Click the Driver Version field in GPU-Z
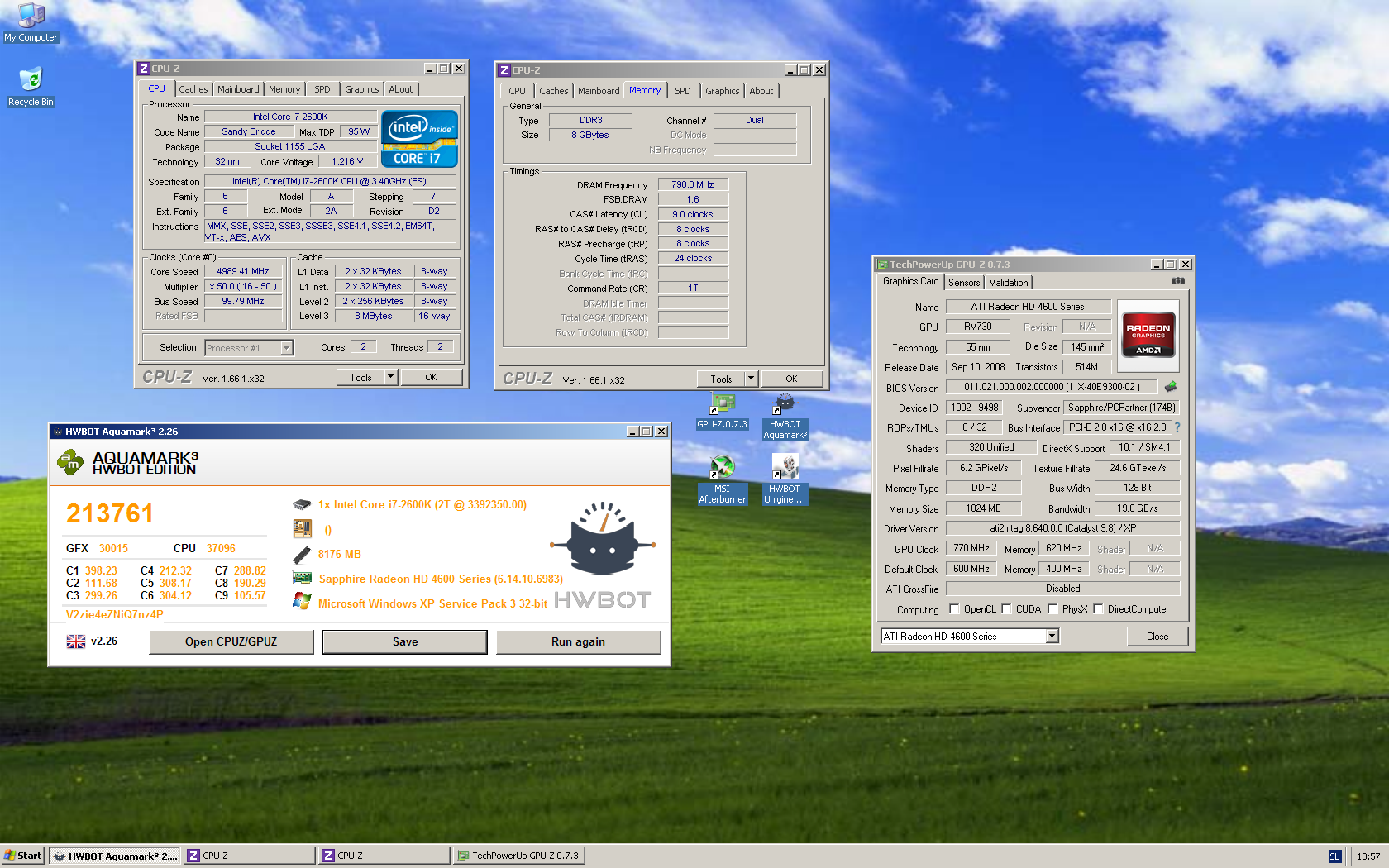1389x868 pixels. pyautogui.click(x=1063, y=528)
